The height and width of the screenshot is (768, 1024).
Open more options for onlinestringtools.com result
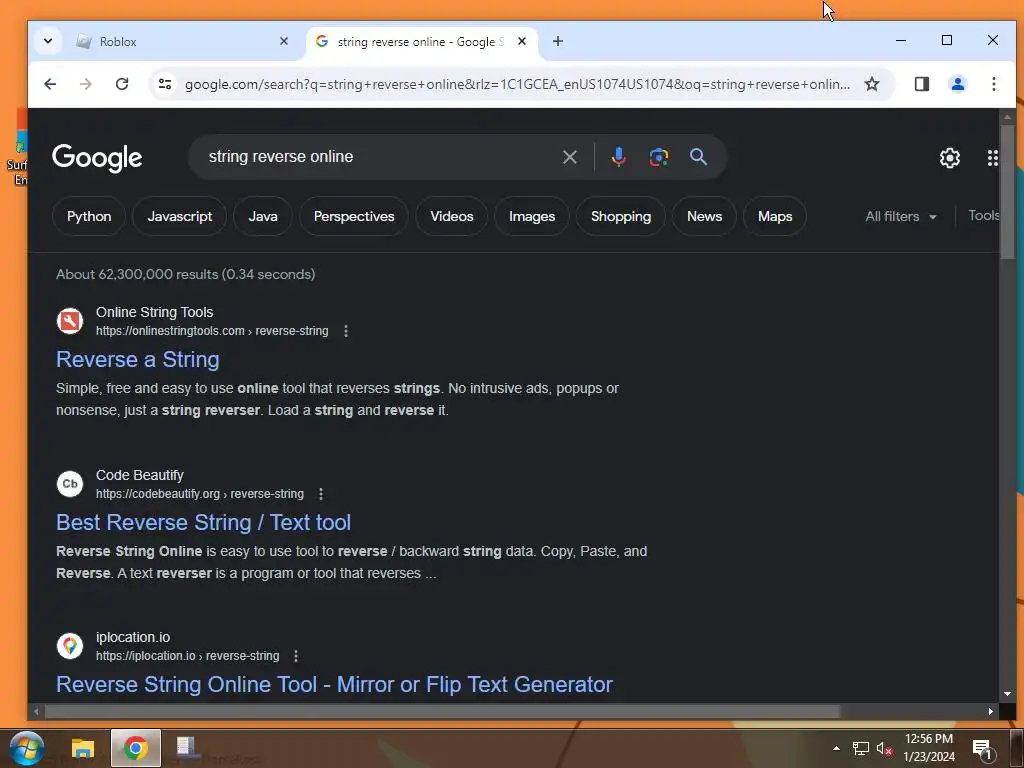(345, 331)
